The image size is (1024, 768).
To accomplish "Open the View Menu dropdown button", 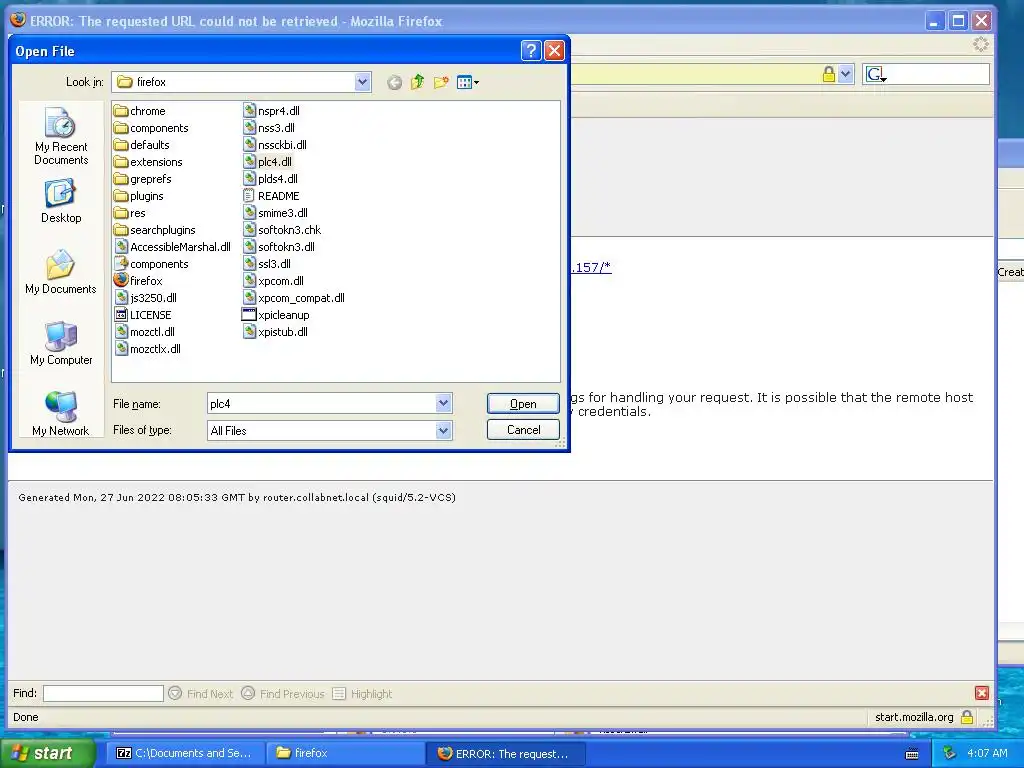I will (x=468, y=82).
